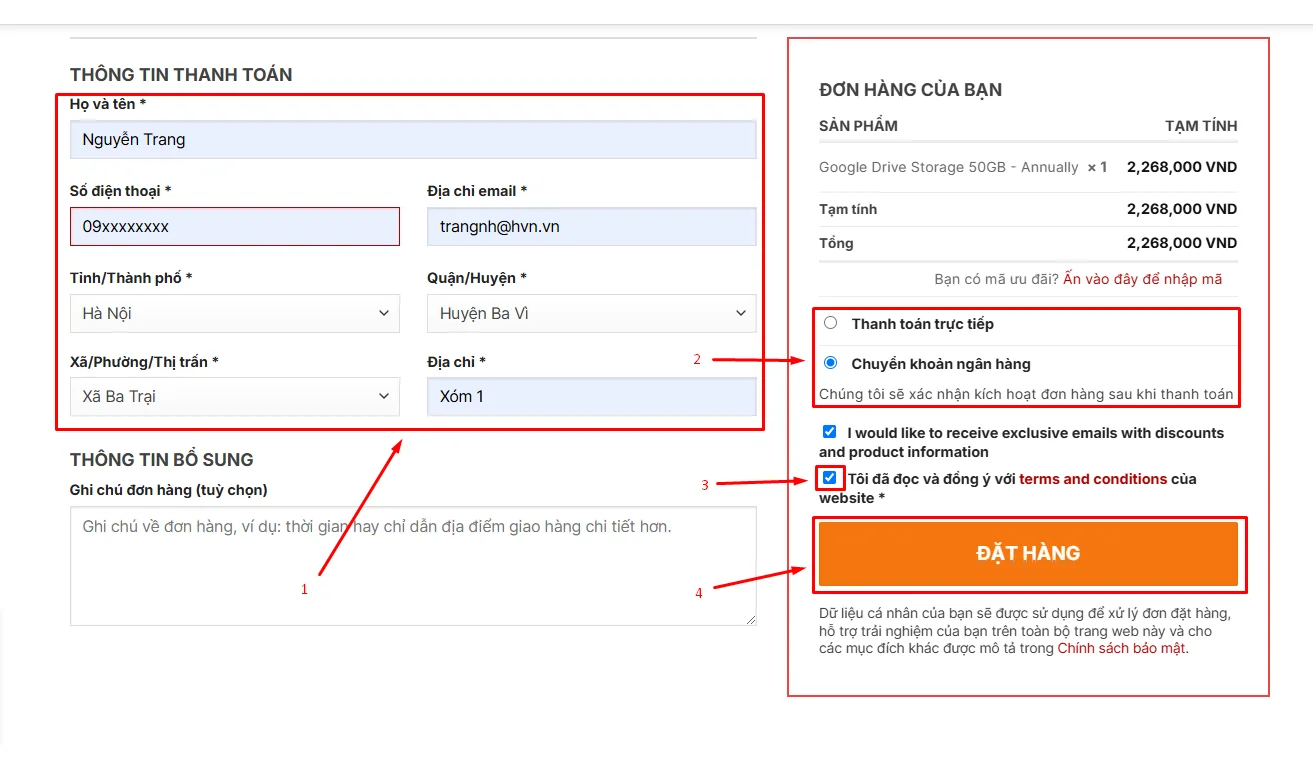Focus the Số điện thoại phone field
1313x777 pixels.
[234, 227]
